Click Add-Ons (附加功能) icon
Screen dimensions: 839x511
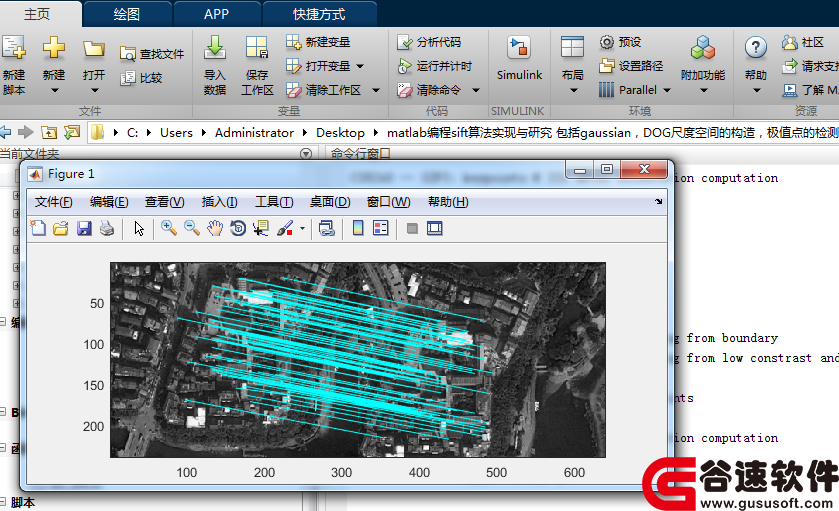(x=703, y=47)
